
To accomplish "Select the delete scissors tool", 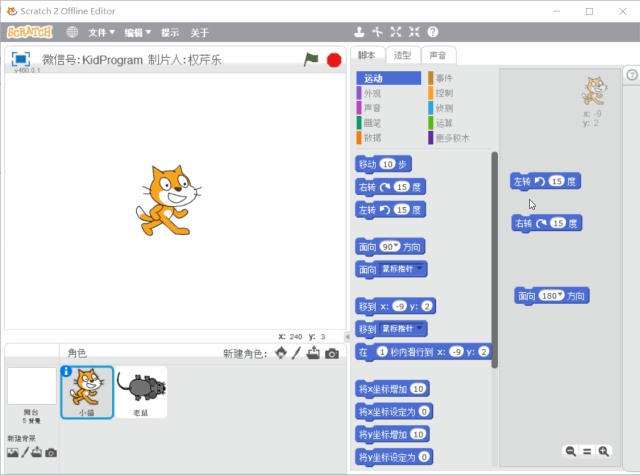I will pyautogui.click(x=378, y=32).
